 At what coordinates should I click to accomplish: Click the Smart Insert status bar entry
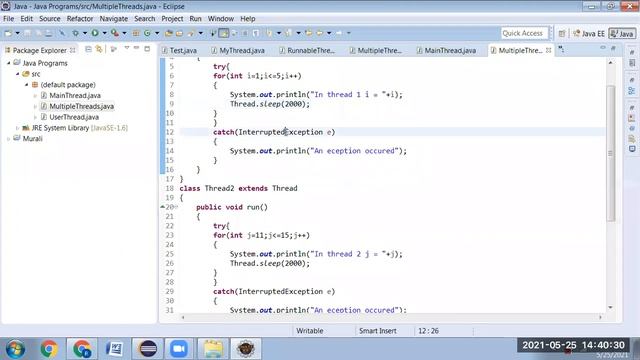[378, 331]
